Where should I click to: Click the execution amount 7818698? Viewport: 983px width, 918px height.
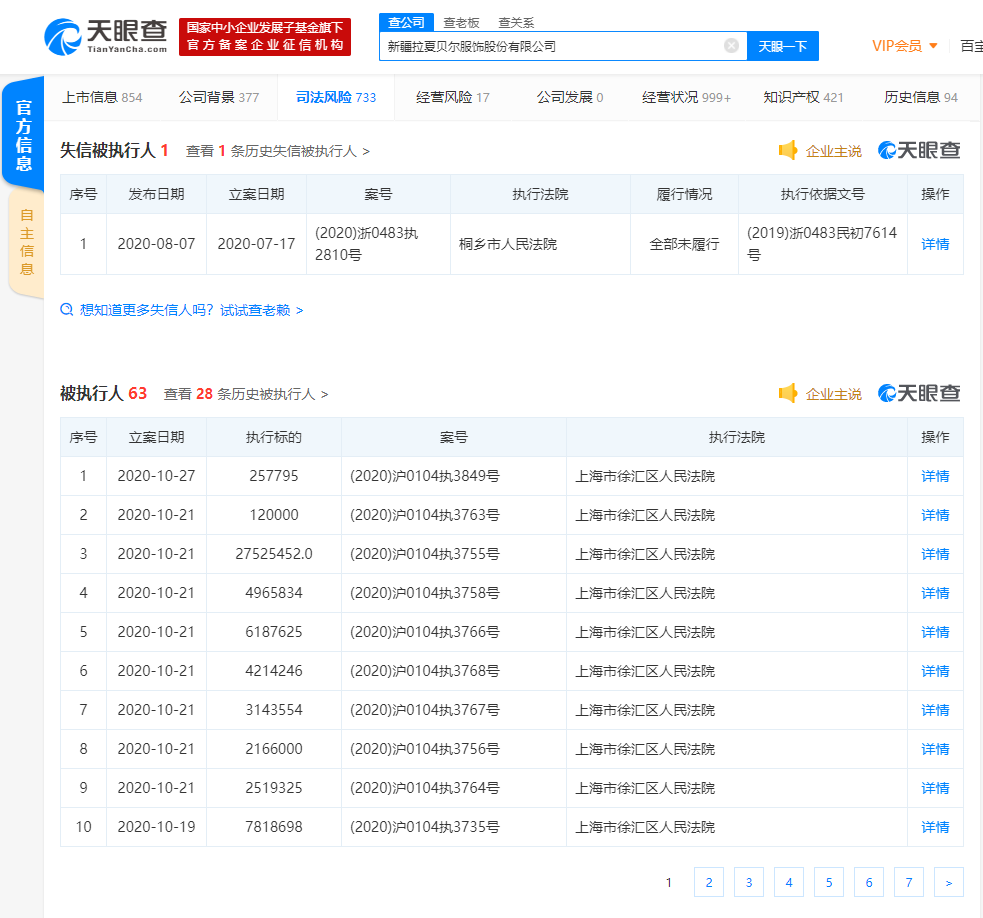[274, 827]
